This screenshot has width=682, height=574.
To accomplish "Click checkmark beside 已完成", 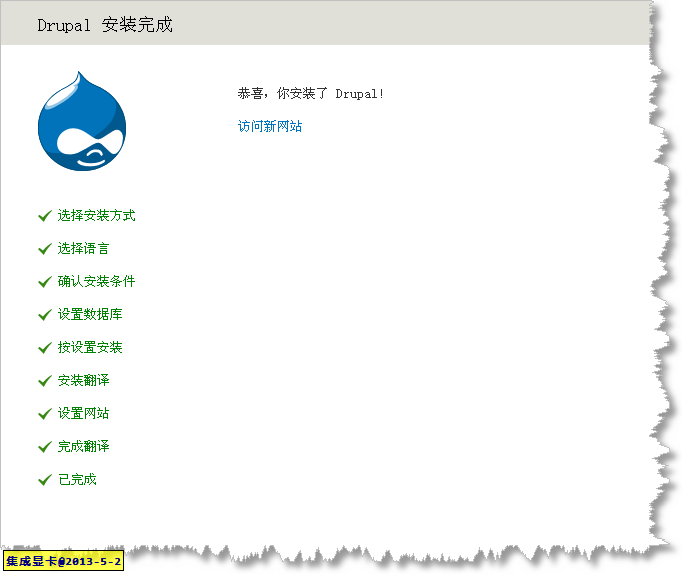I will [x=45, y=480].
